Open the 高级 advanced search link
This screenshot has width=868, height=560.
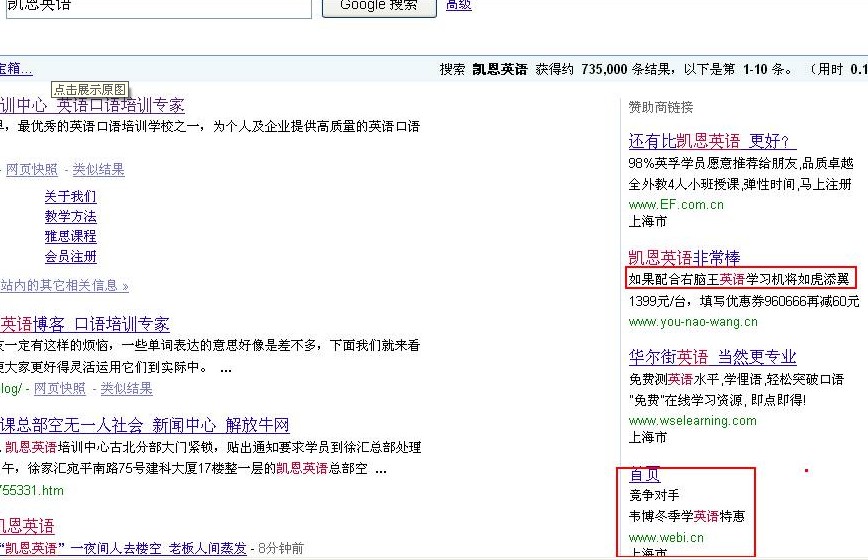click(x=459, y=5)
